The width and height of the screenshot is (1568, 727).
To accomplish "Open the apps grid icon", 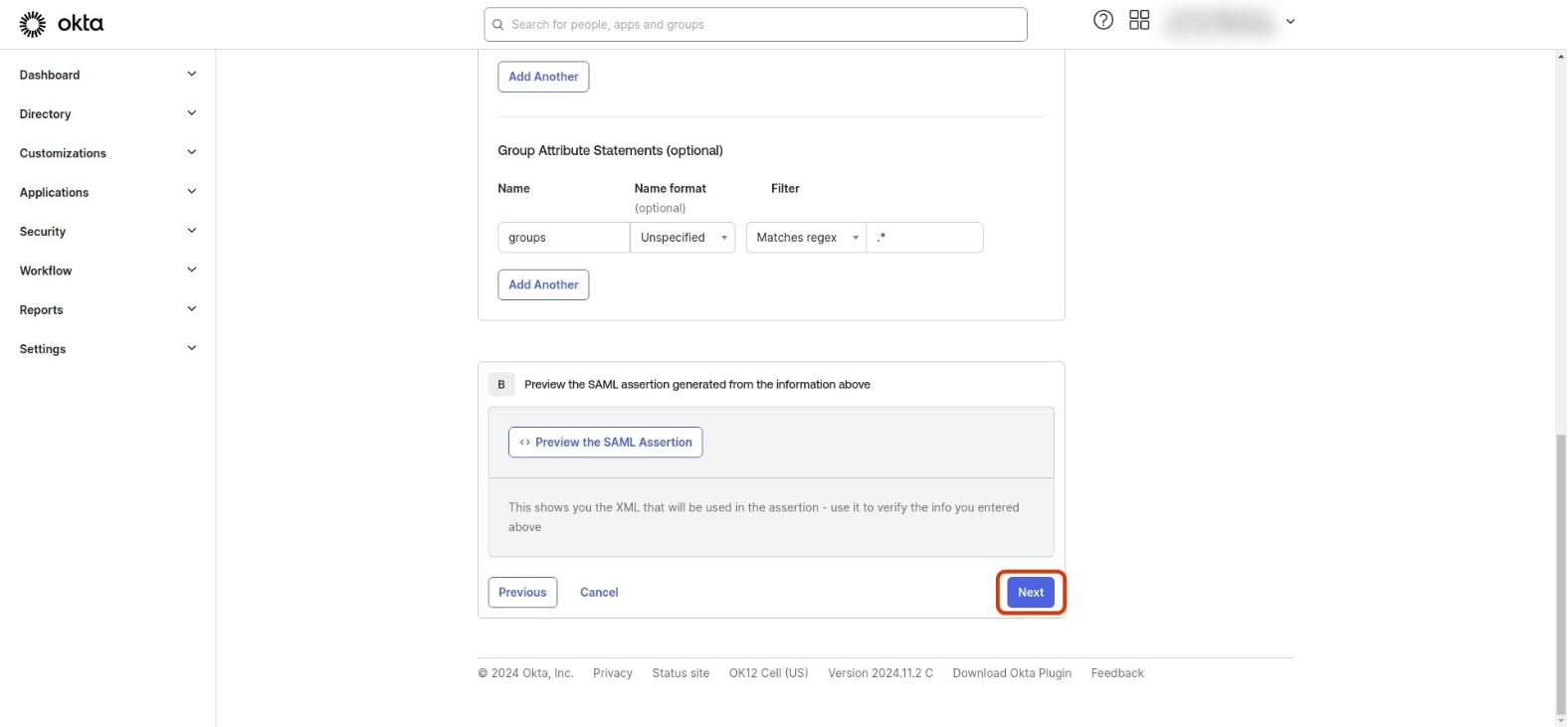I will pos(1139,20).
